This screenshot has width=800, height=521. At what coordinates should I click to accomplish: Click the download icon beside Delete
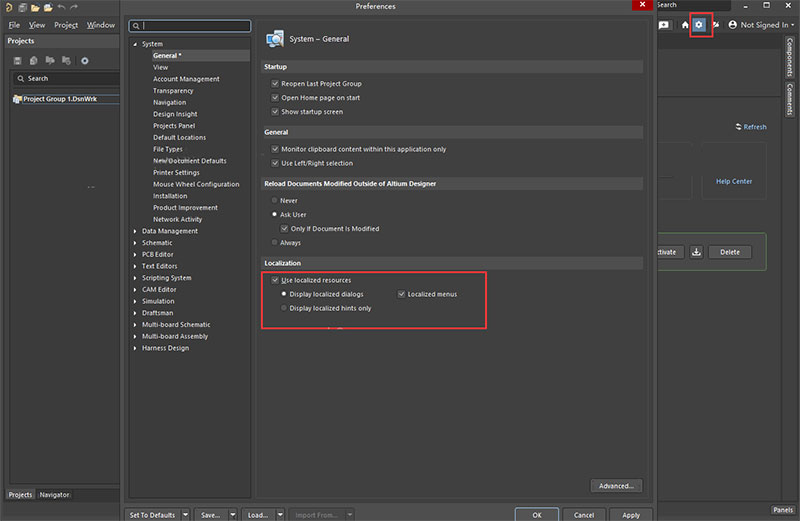point(696,252)
